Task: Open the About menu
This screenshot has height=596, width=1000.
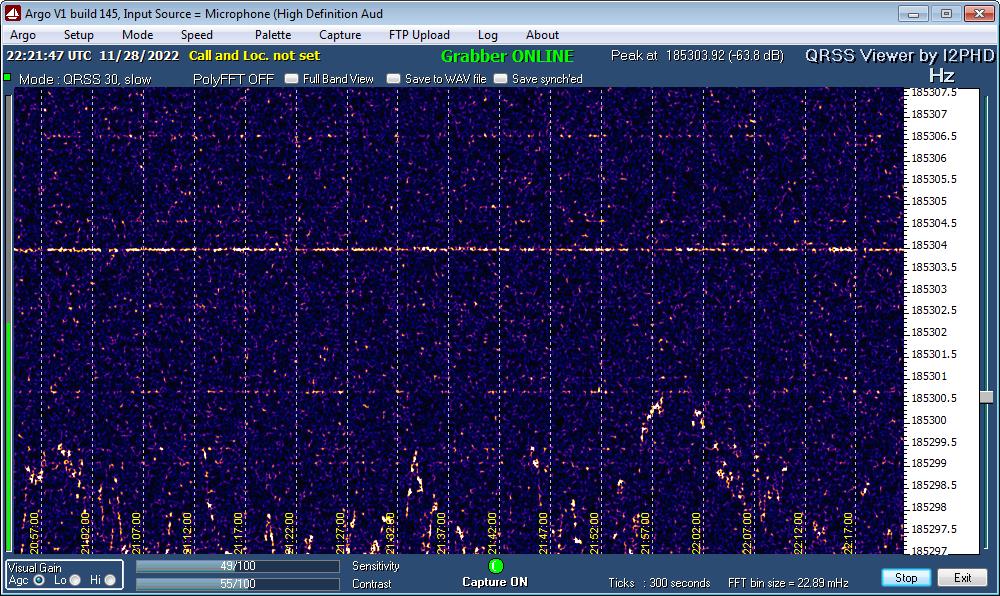Action: (542, 35)
